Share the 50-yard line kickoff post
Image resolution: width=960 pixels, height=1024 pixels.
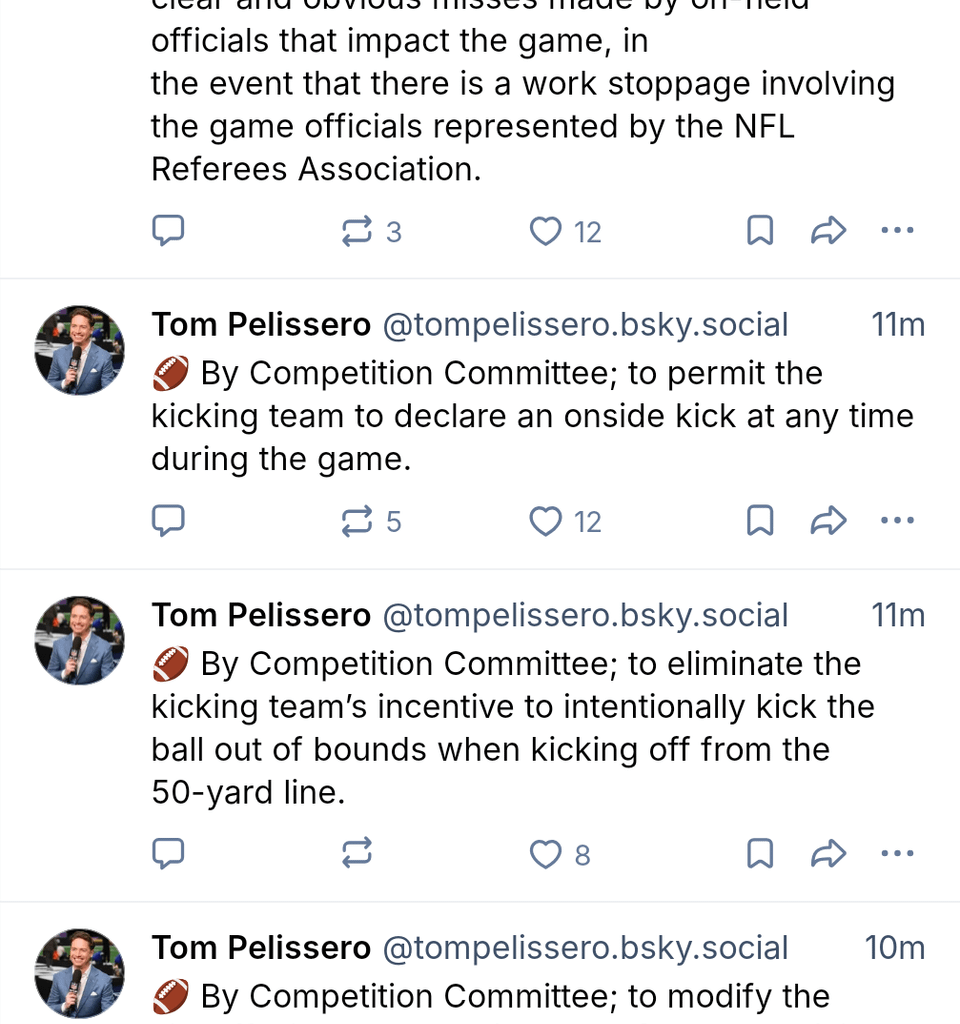(827, 853)
